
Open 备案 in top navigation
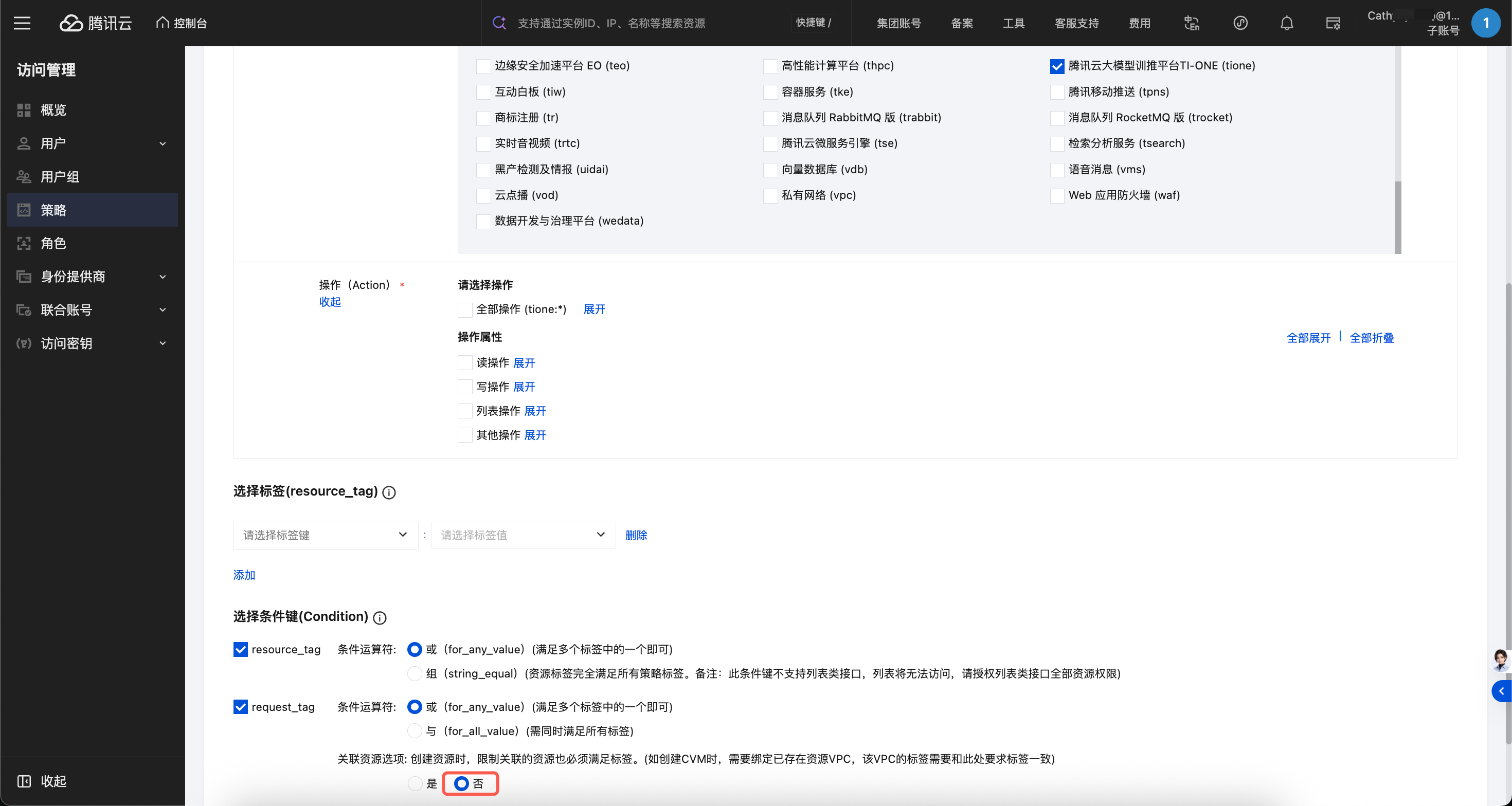click(962, 23)
